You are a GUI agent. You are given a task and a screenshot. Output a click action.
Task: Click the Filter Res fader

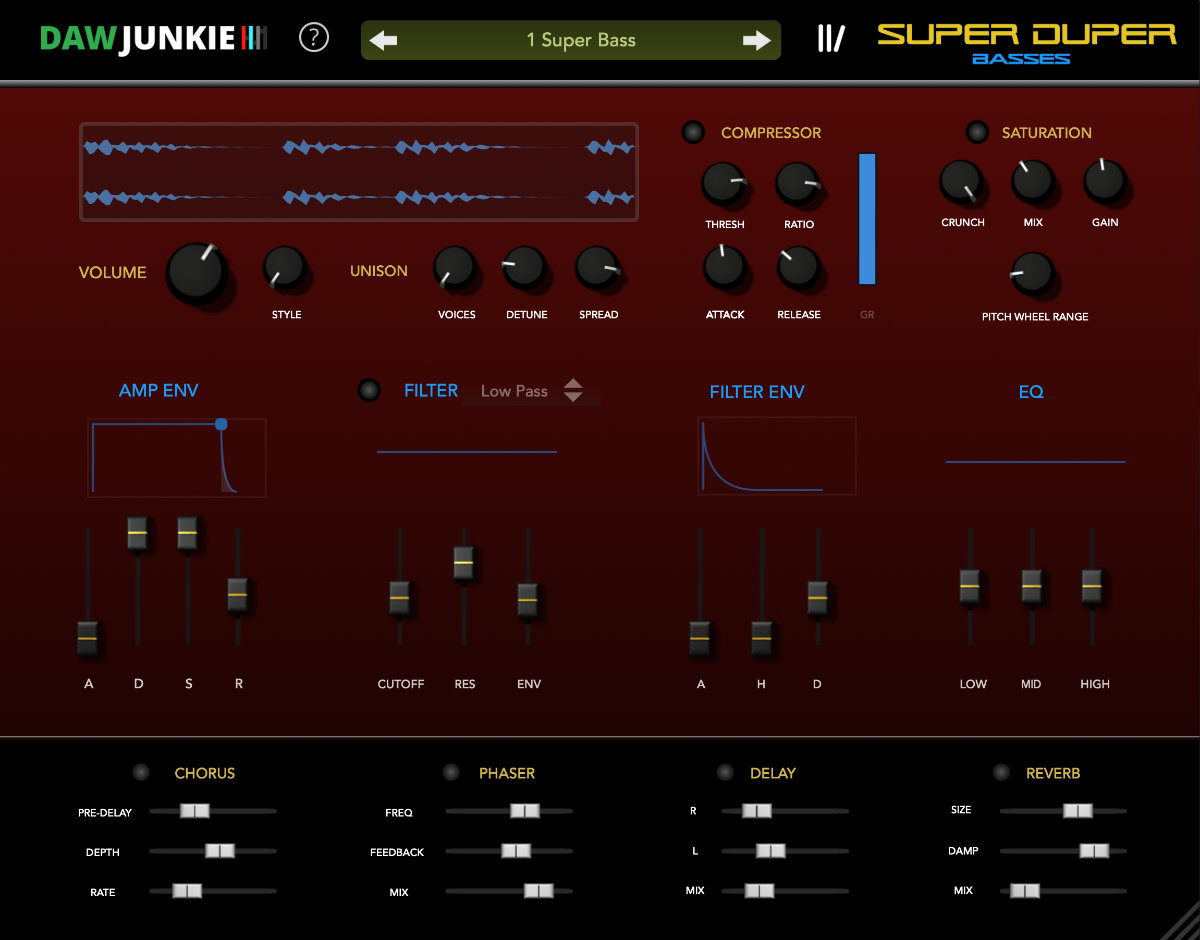(x=463, y=564)
